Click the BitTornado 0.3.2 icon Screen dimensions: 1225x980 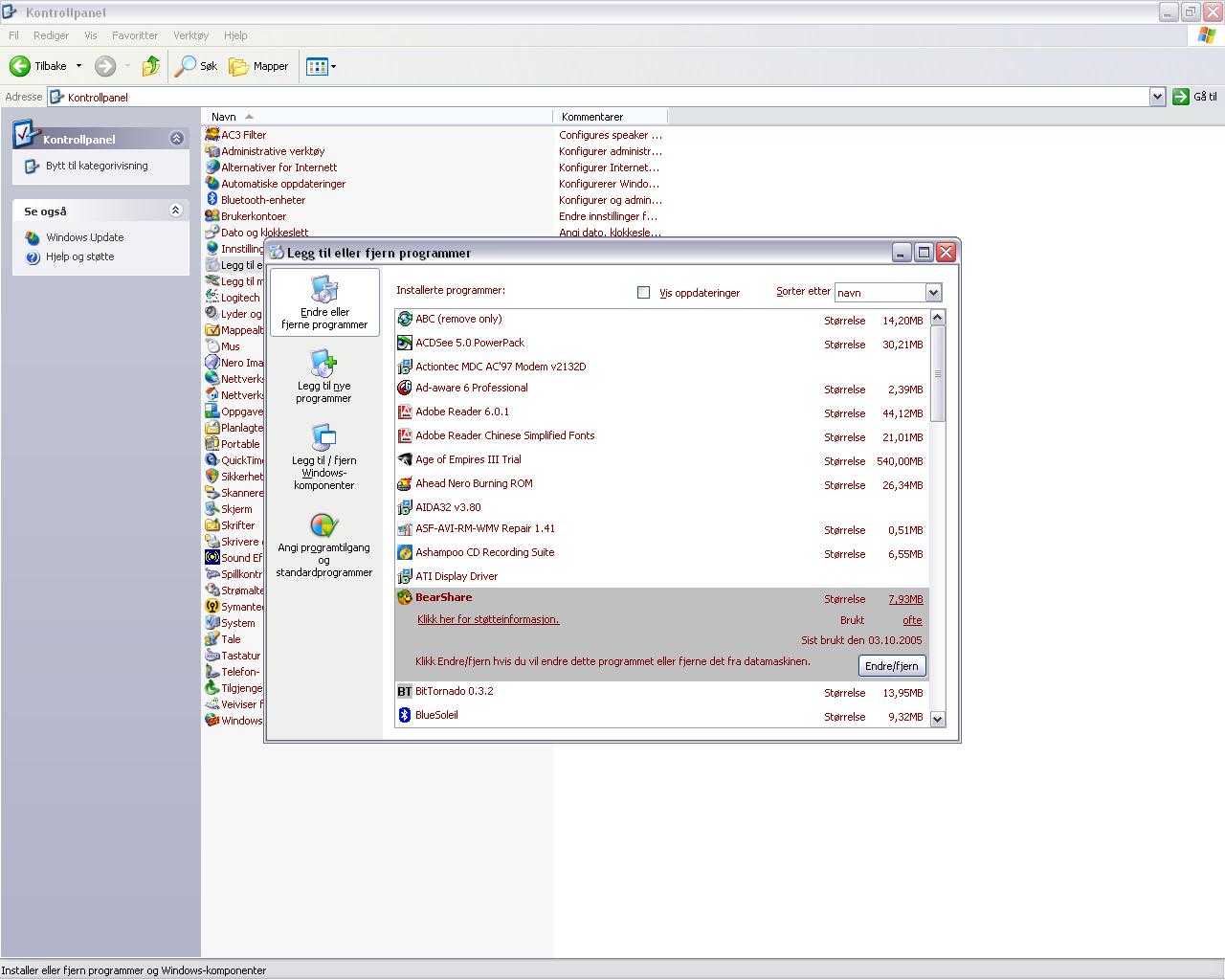coord(405,691)
